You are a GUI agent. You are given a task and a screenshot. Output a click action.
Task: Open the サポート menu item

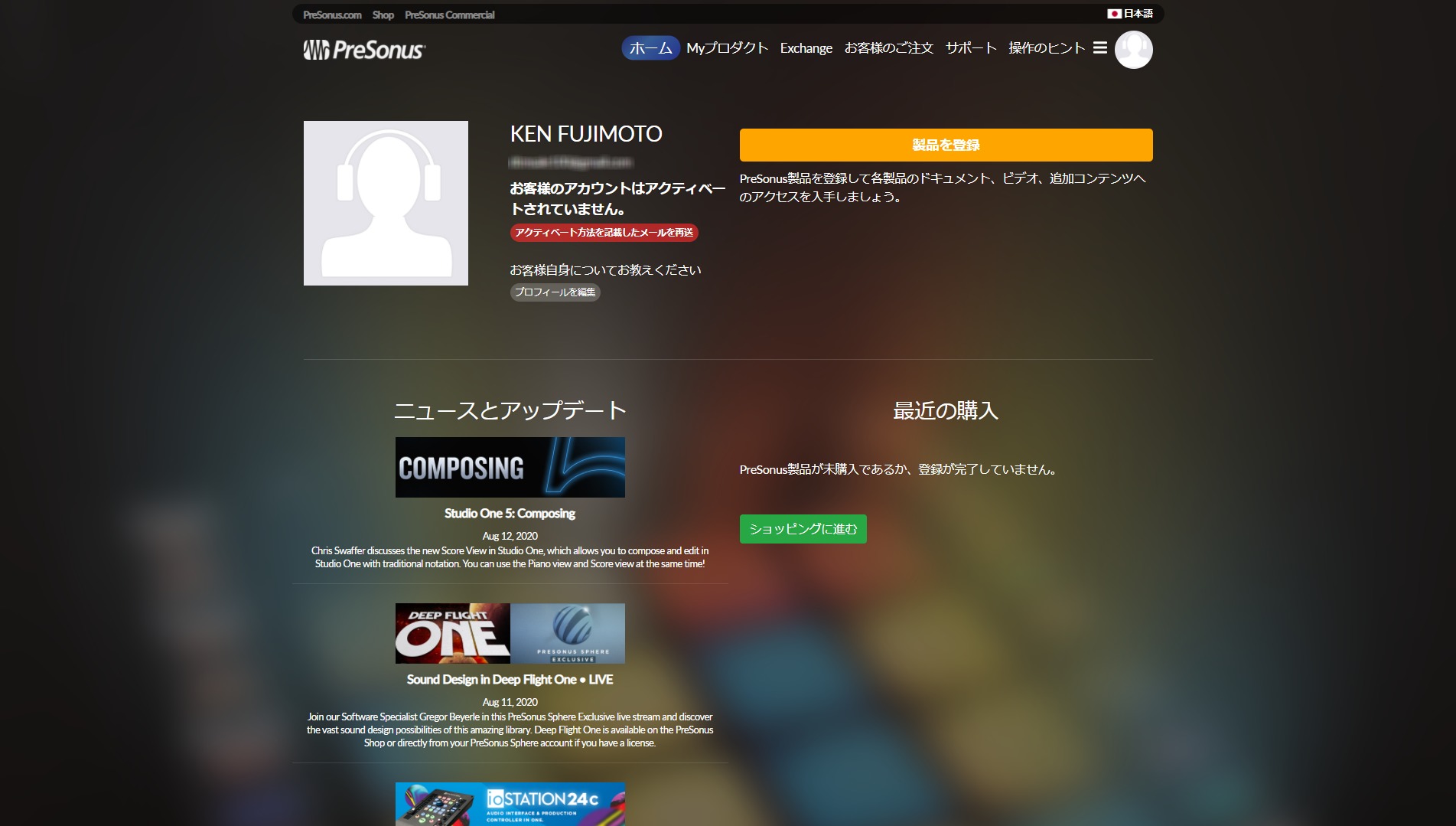pos(970,47)
